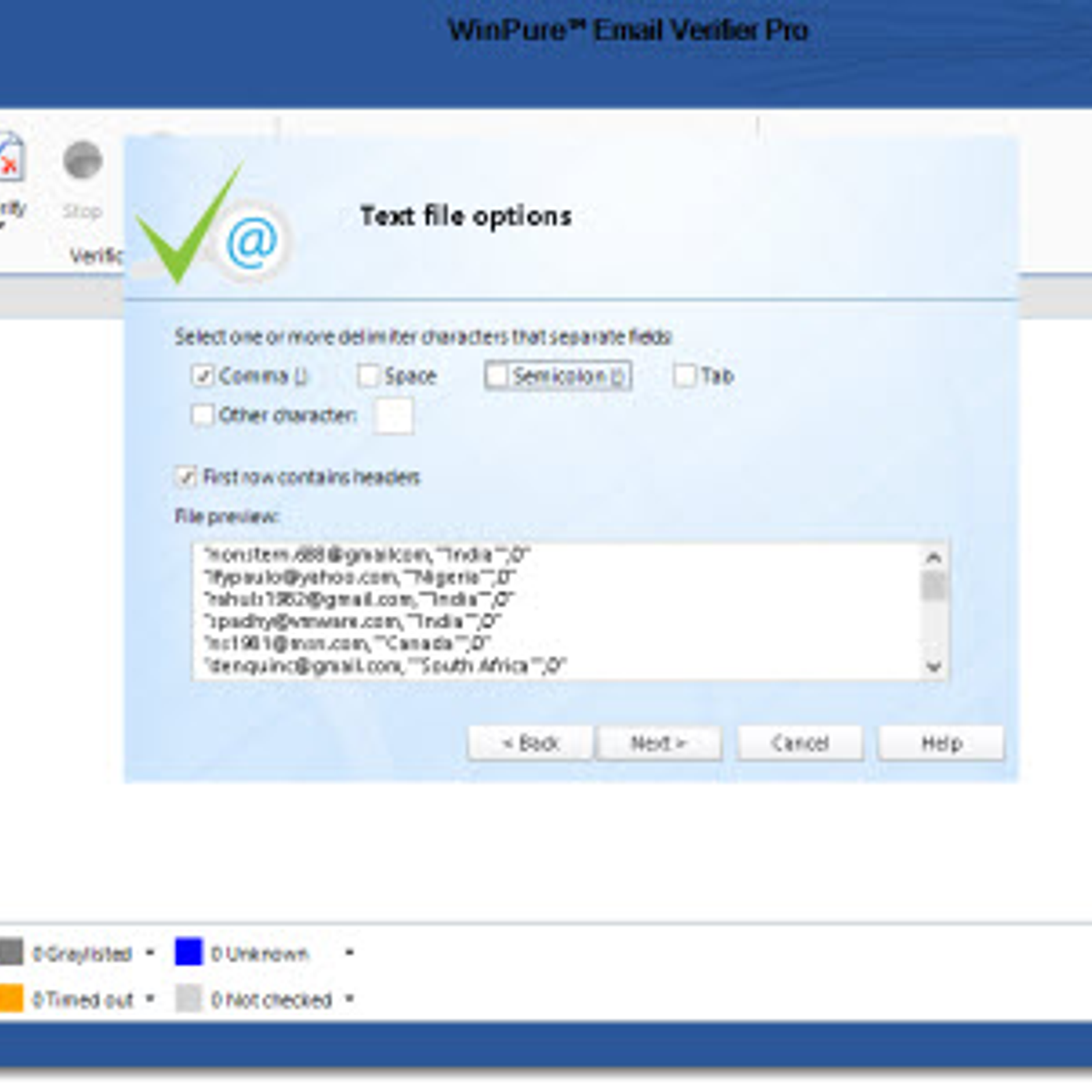Open the Not checked filter dropdown arrow
The height and width of the screenshot is (1092, 1092).
349,998
